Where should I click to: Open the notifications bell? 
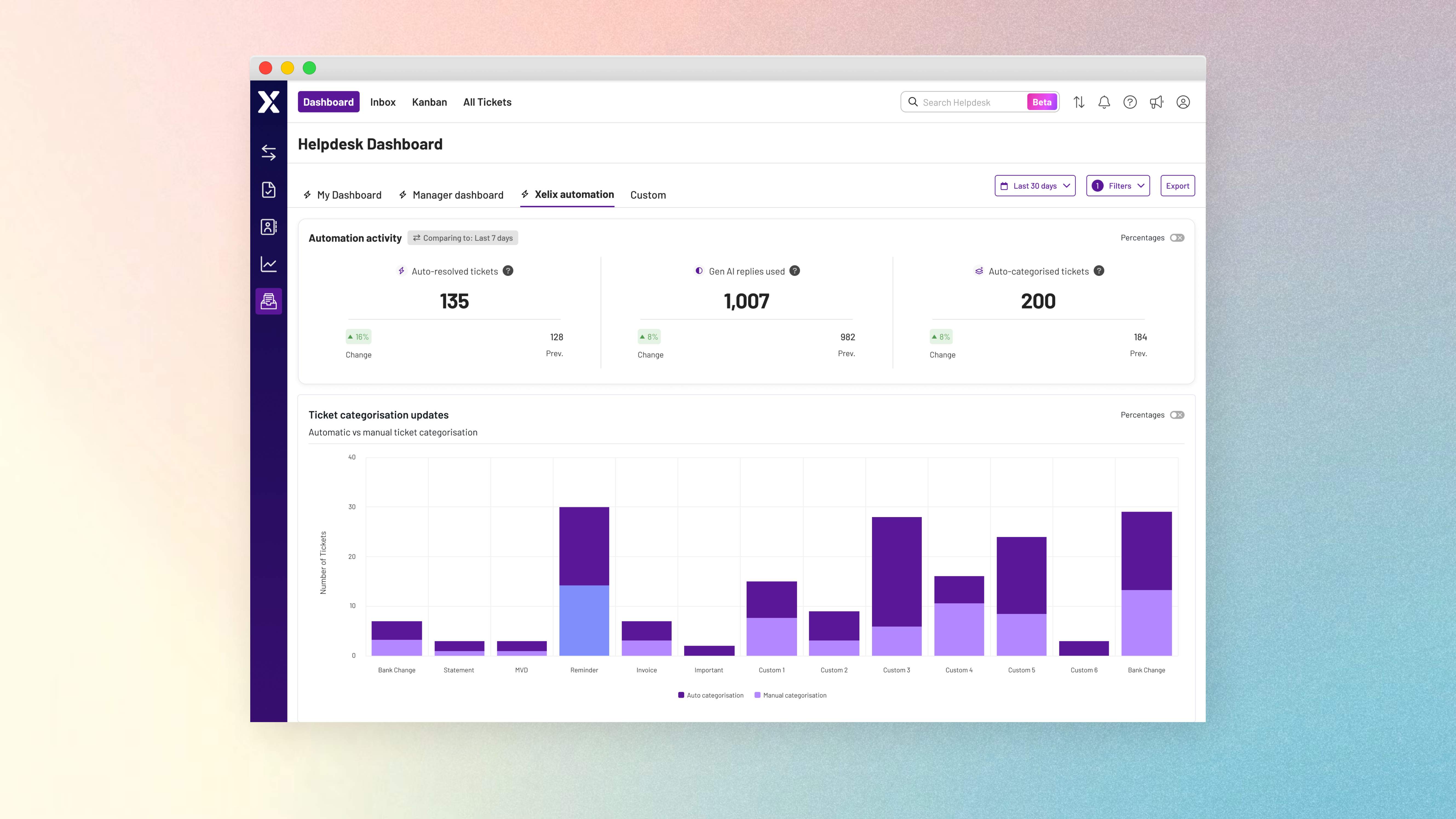pos(1104,102)
